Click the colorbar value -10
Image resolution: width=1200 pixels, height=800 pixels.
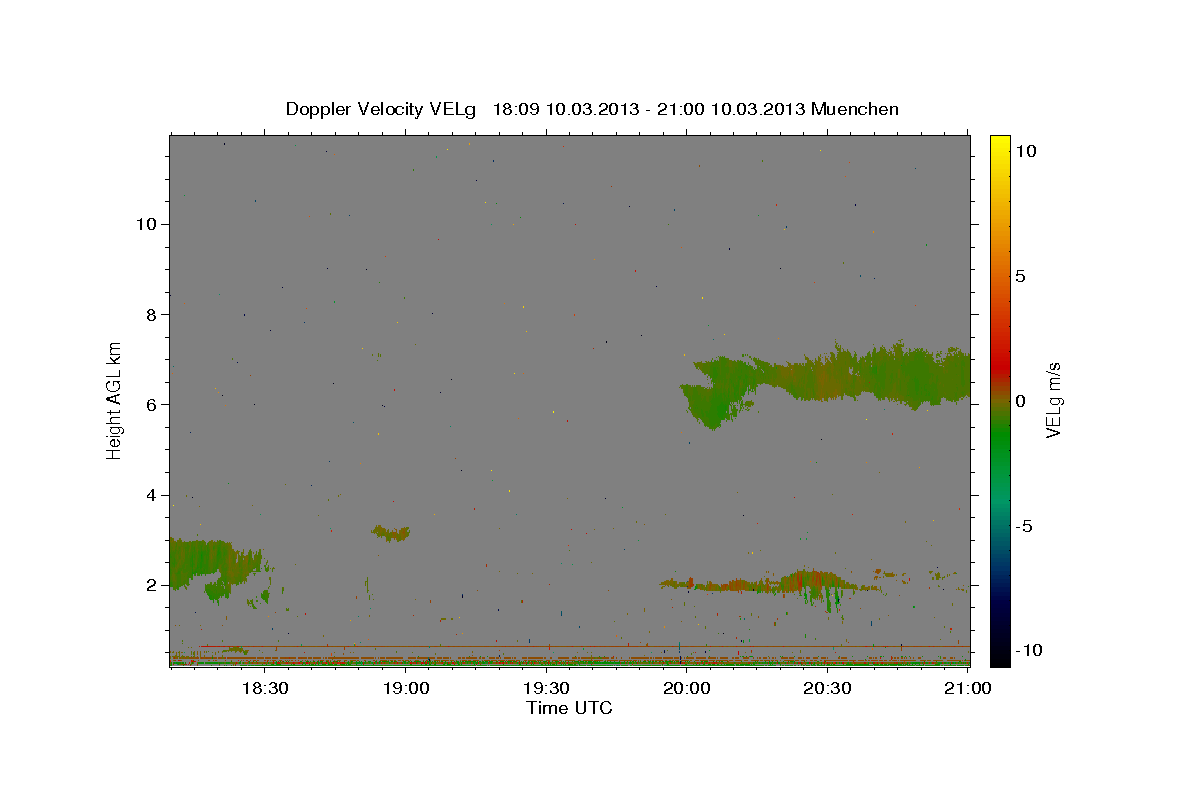click(x=1027, y=650)
